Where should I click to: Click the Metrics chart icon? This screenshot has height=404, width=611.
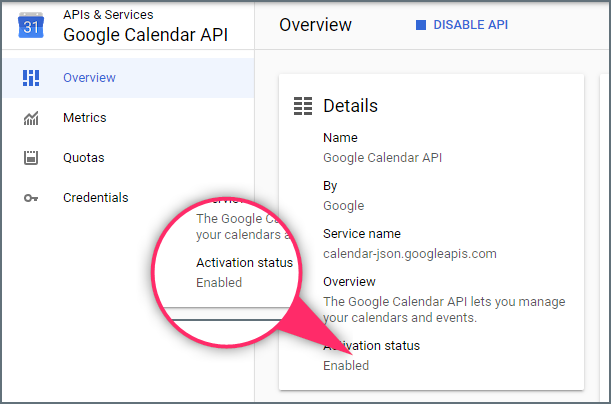[31, 118]
